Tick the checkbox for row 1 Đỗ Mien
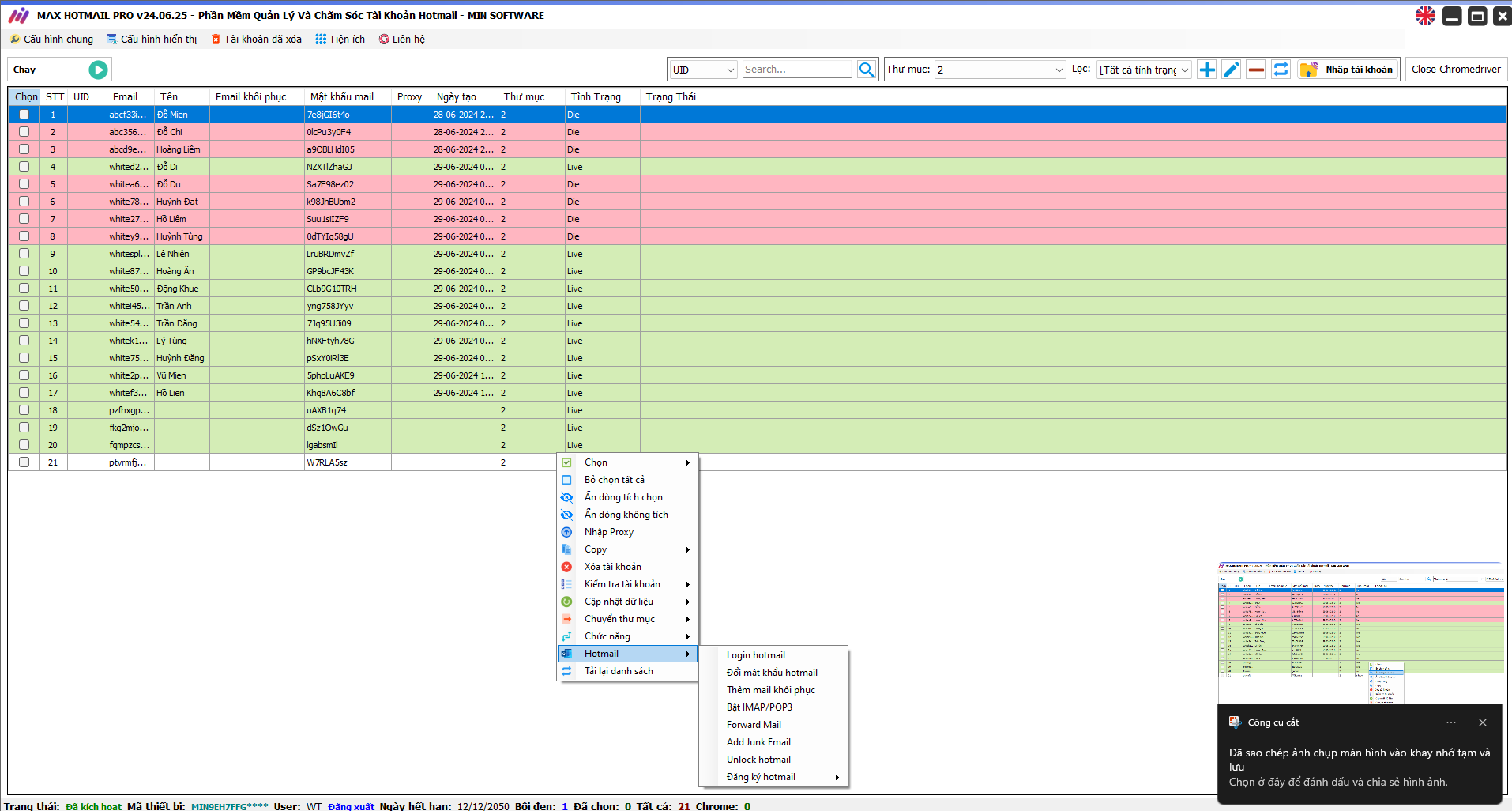The image size is (1512, 811). tap(24, 115)
